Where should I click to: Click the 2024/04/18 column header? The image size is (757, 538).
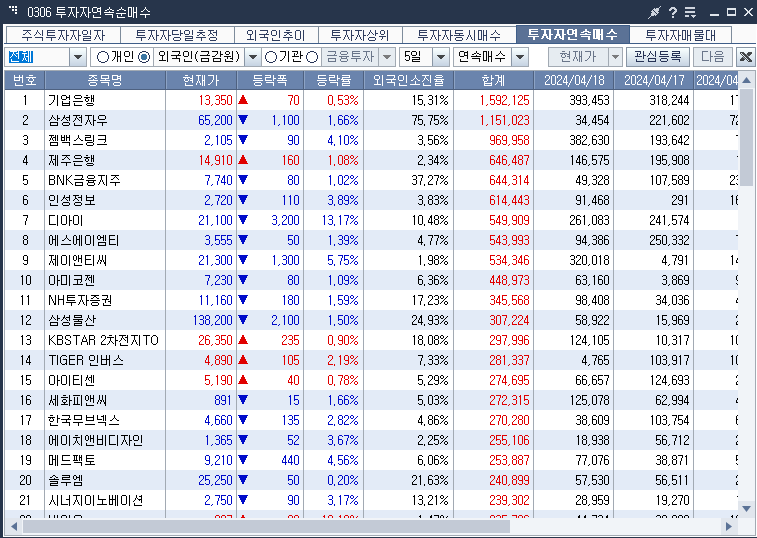pyautogui.click(x=574, y=80)
